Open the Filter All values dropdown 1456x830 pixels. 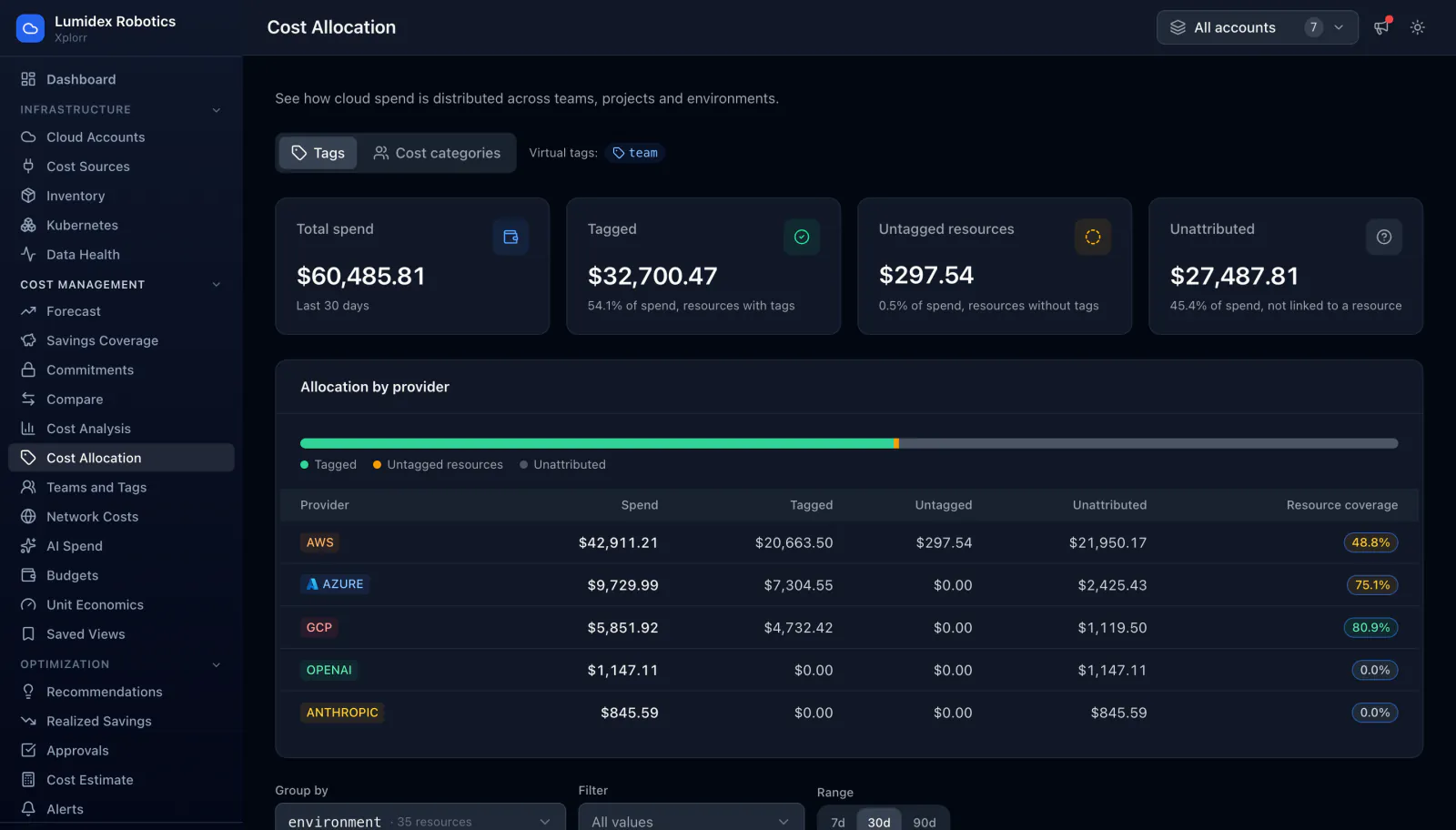point(692,817)
